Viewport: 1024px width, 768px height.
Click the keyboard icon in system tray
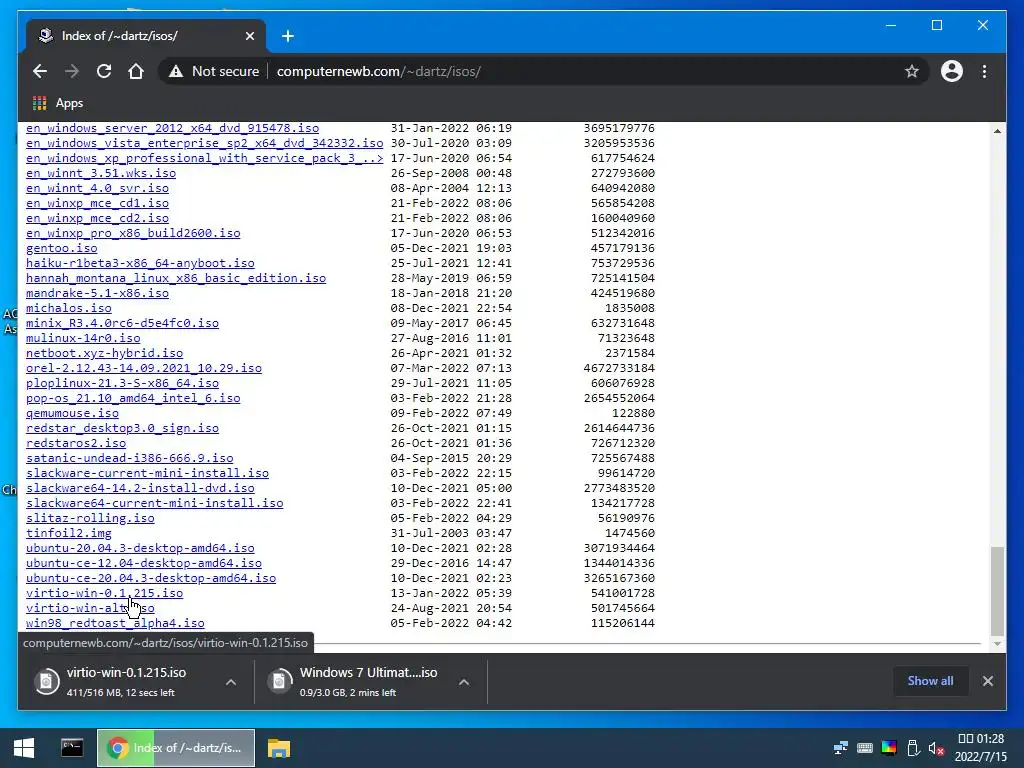(865, 748)
